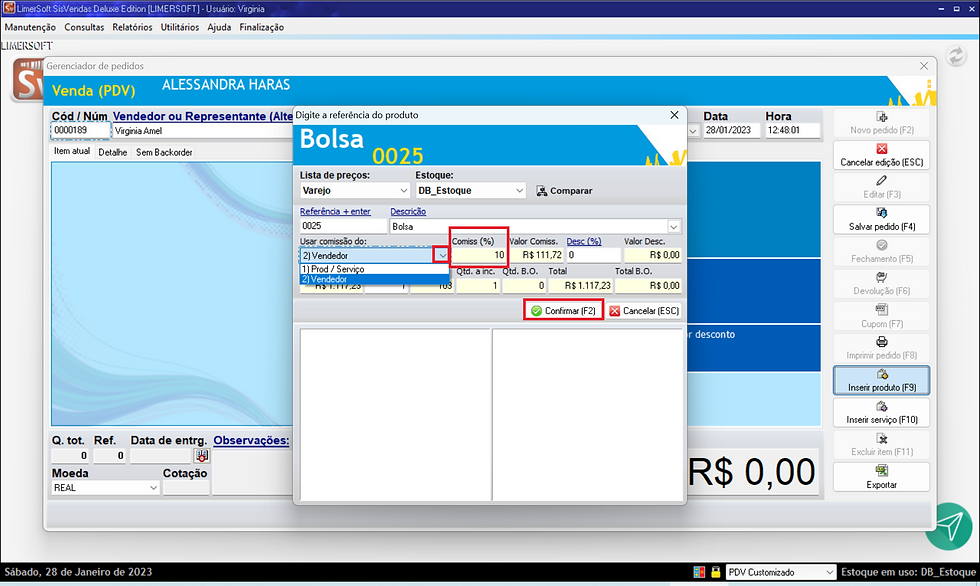Click the Qtd. a inc. field

pos(478,286)
